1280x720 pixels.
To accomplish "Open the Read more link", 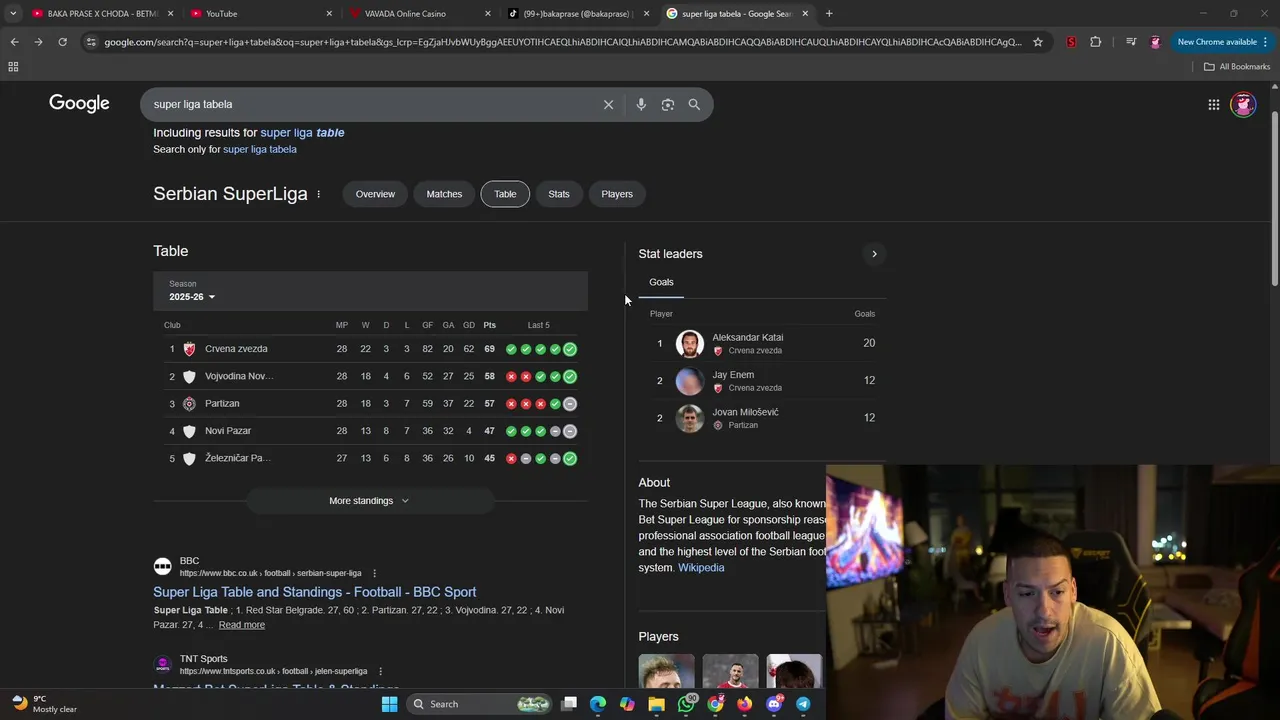I will point(242,625).
